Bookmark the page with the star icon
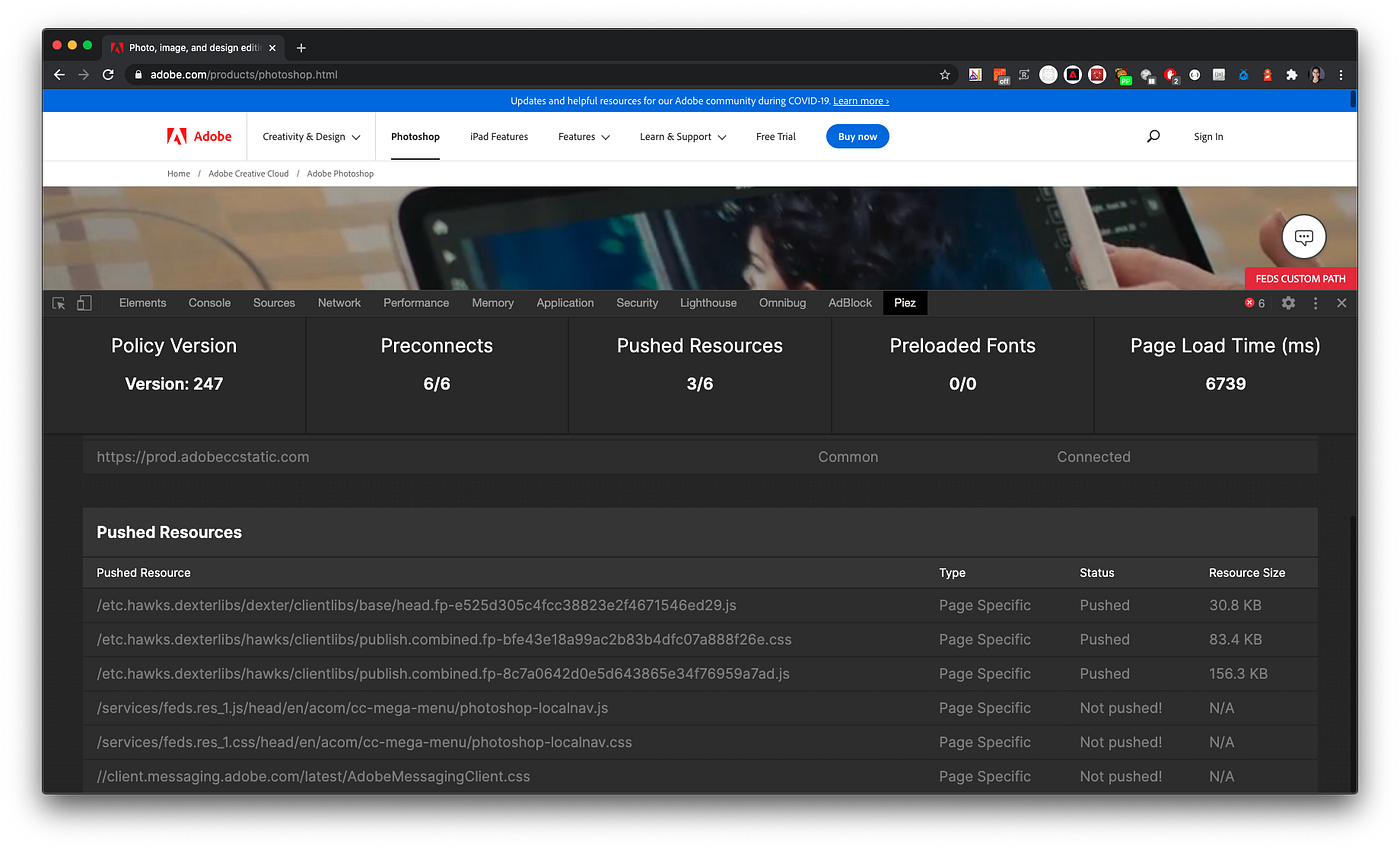Screen dimensions: 1400x850 pyautogui.click(x=944, y=74)
